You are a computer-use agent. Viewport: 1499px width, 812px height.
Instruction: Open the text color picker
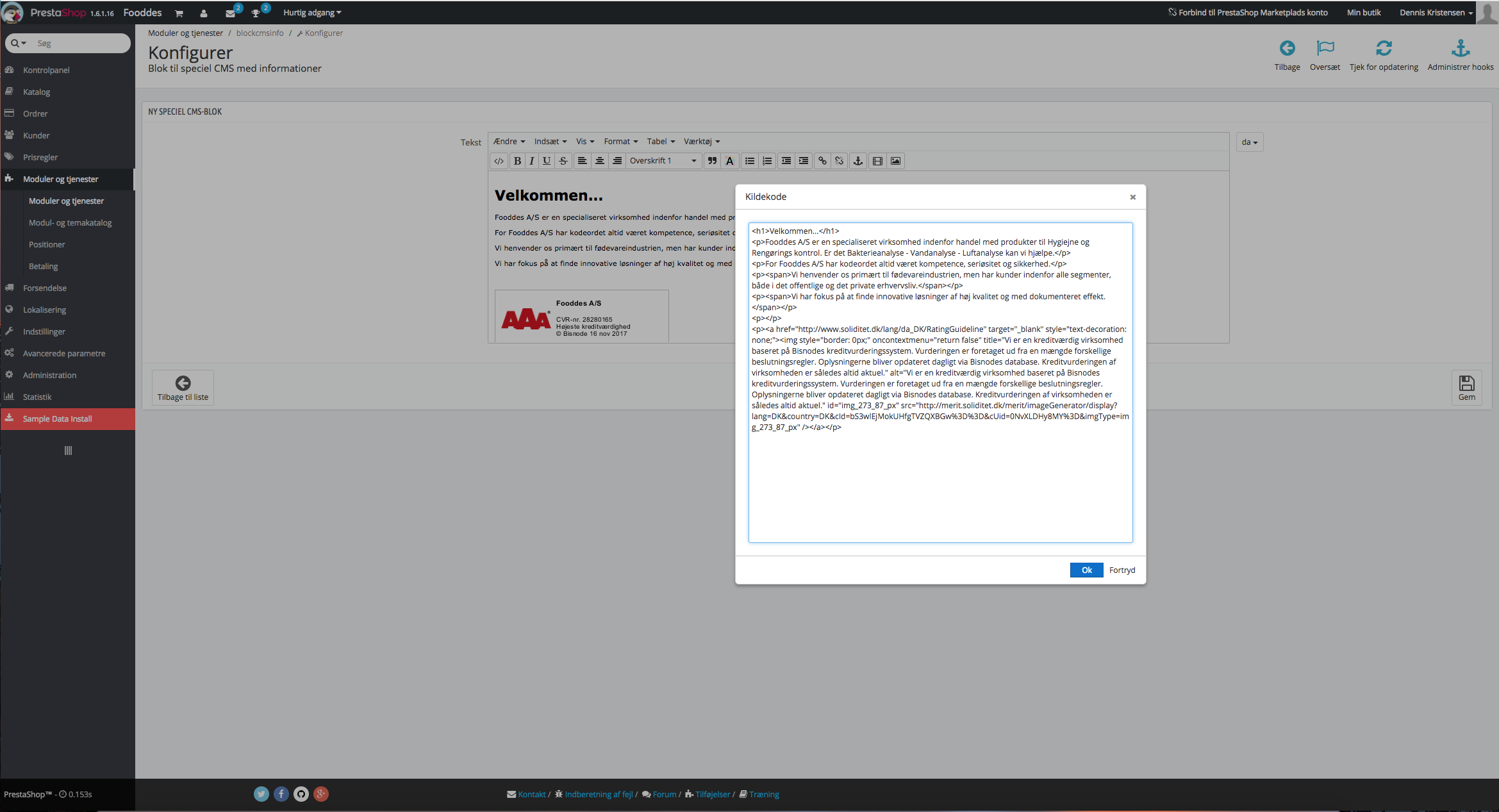point(729,161)
